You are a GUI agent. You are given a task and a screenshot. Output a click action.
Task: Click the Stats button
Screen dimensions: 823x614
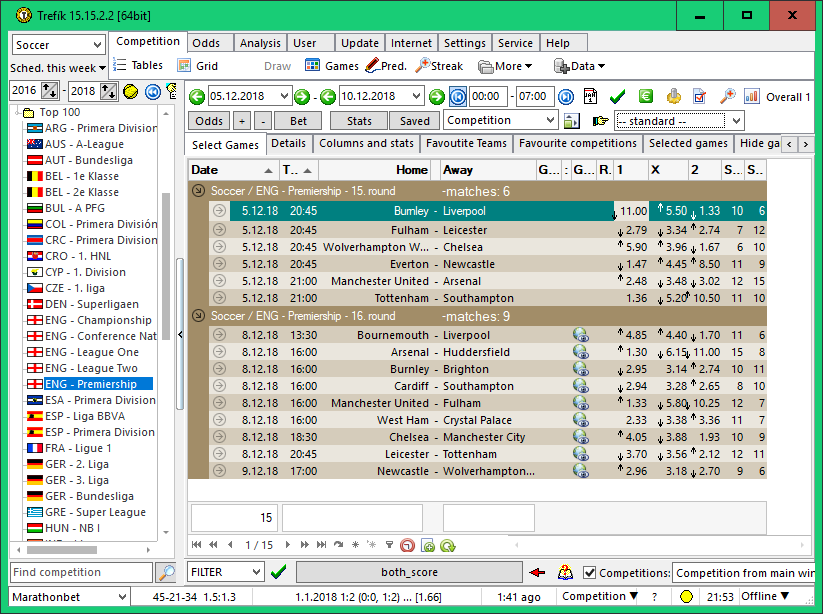[359, 121]
